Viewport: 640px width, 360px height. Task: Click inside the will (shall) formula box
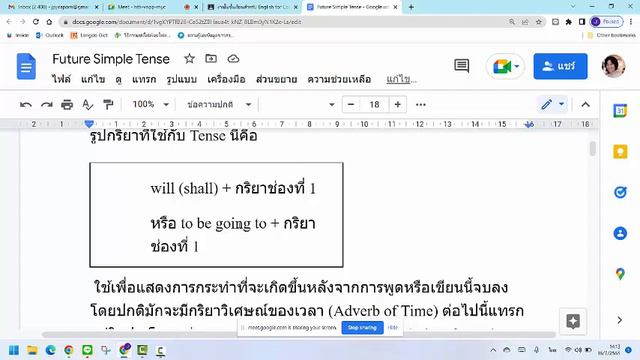click(216, 215)
